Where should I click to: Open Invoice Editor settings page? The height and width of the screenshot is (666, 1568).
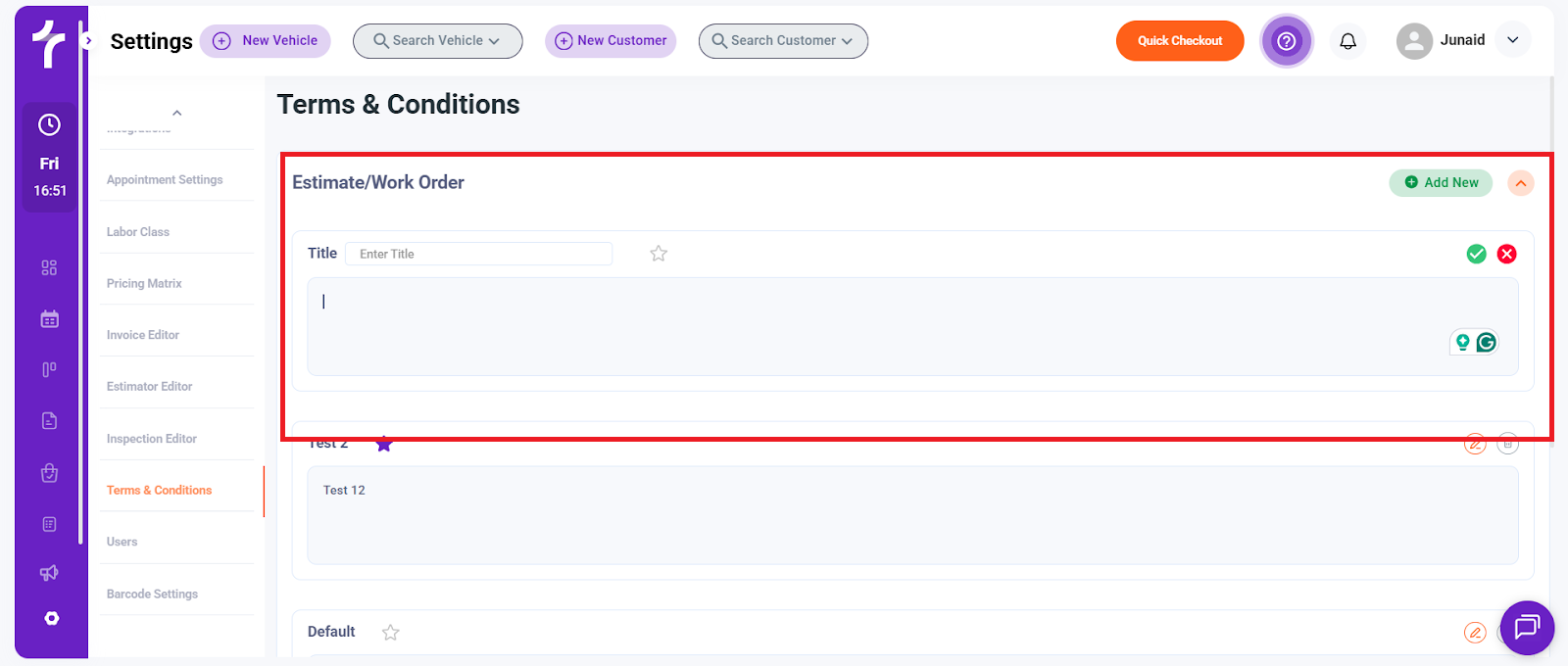coord(143,335)
